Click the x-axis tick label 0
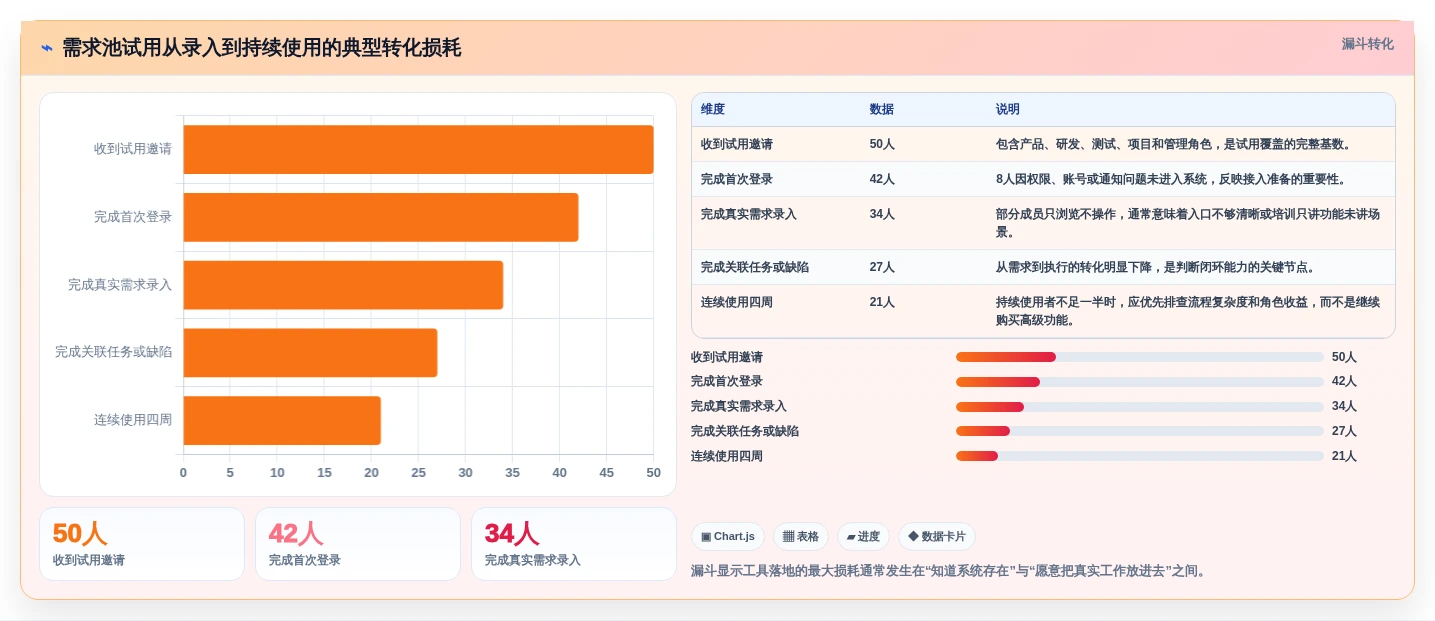The width and height of the screenshot is (1435, 621). click(183, 473)
